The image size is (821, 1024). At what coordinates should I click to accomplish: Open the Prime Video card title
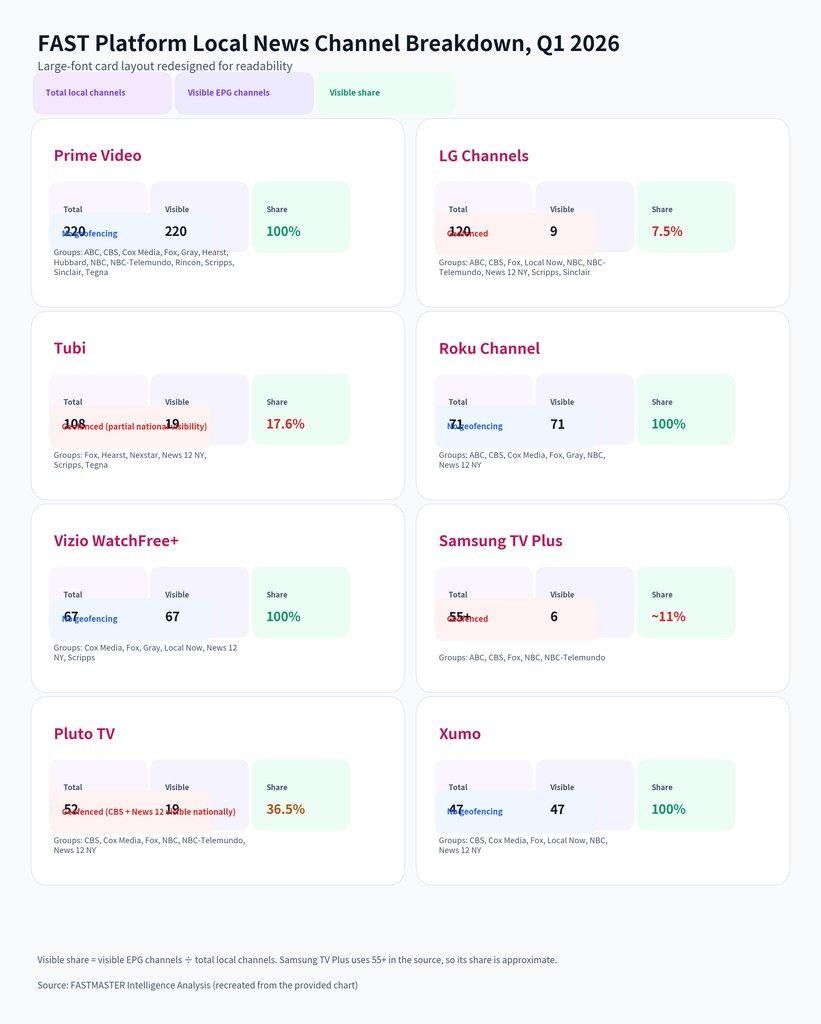click(x=98, y=156)
